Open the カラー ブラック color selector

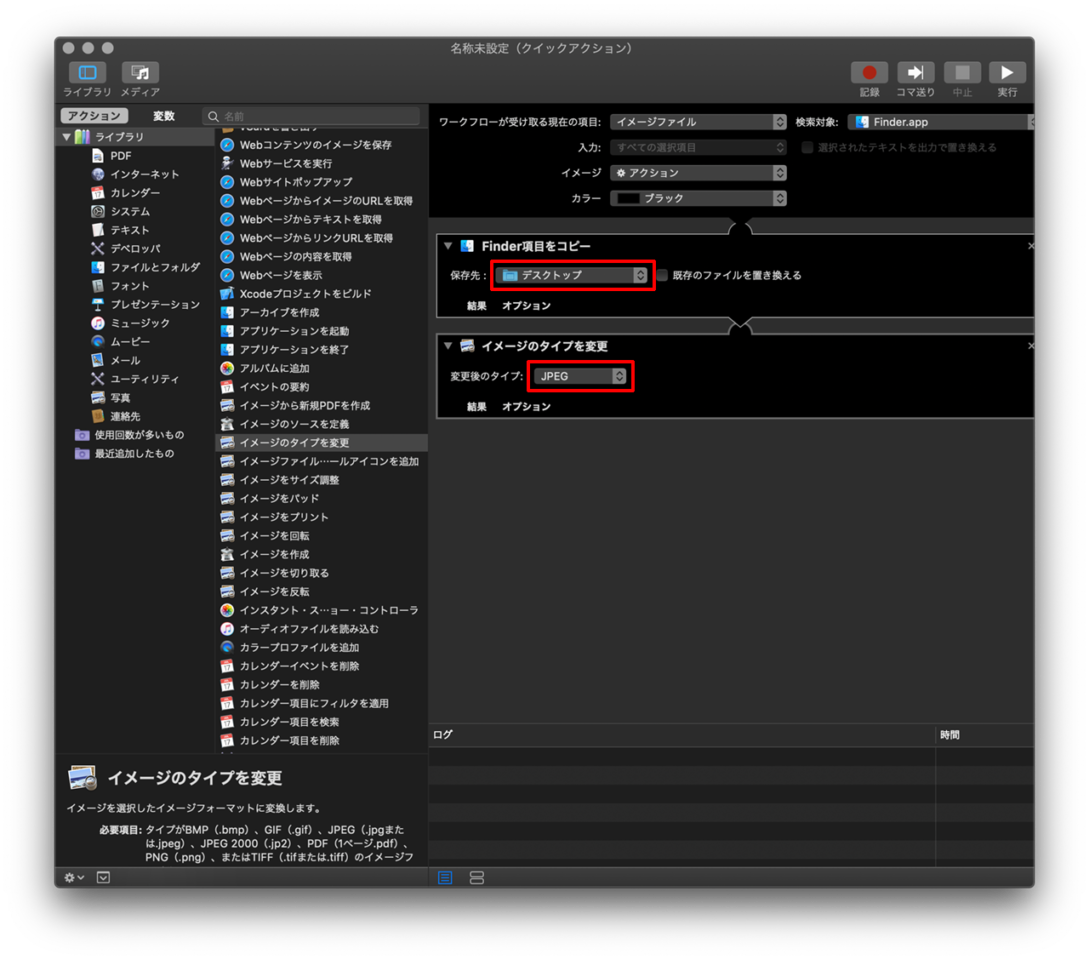698,198
